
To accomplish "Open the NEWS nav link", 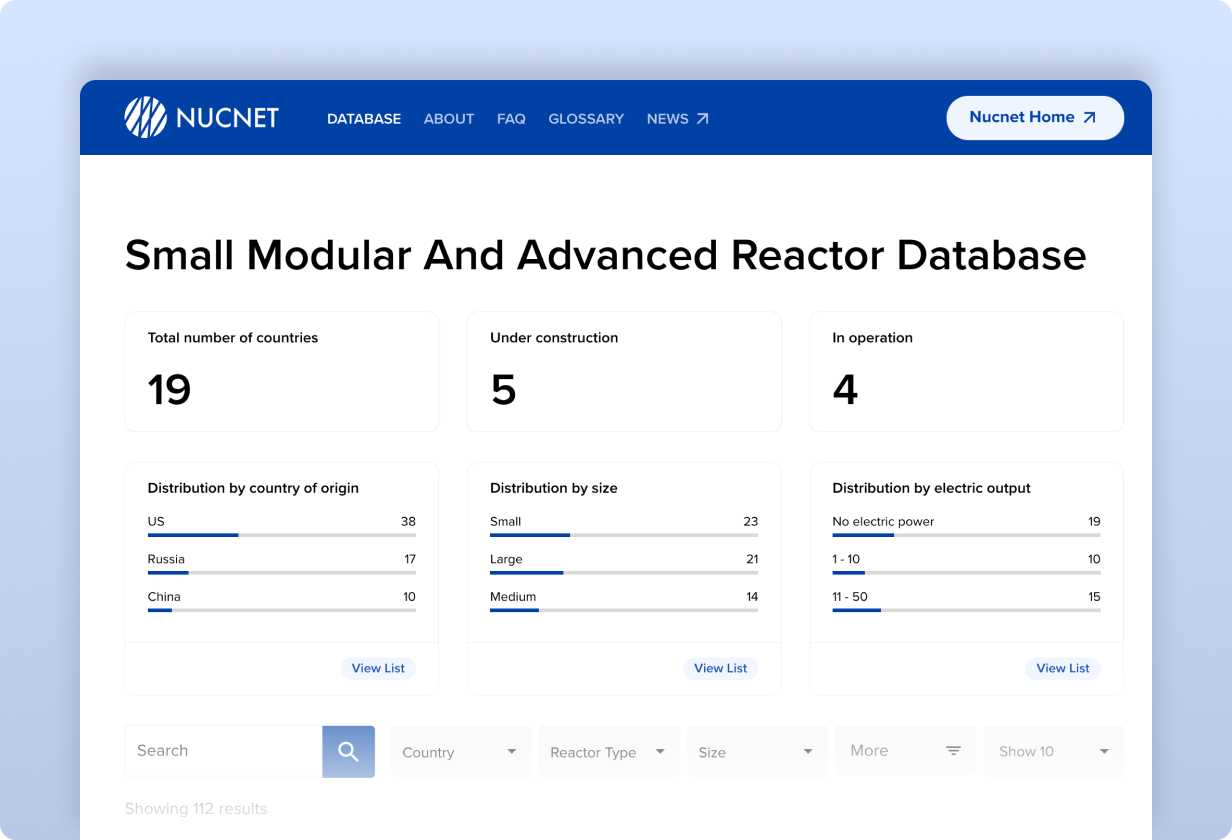I will [x=678, y=119].
